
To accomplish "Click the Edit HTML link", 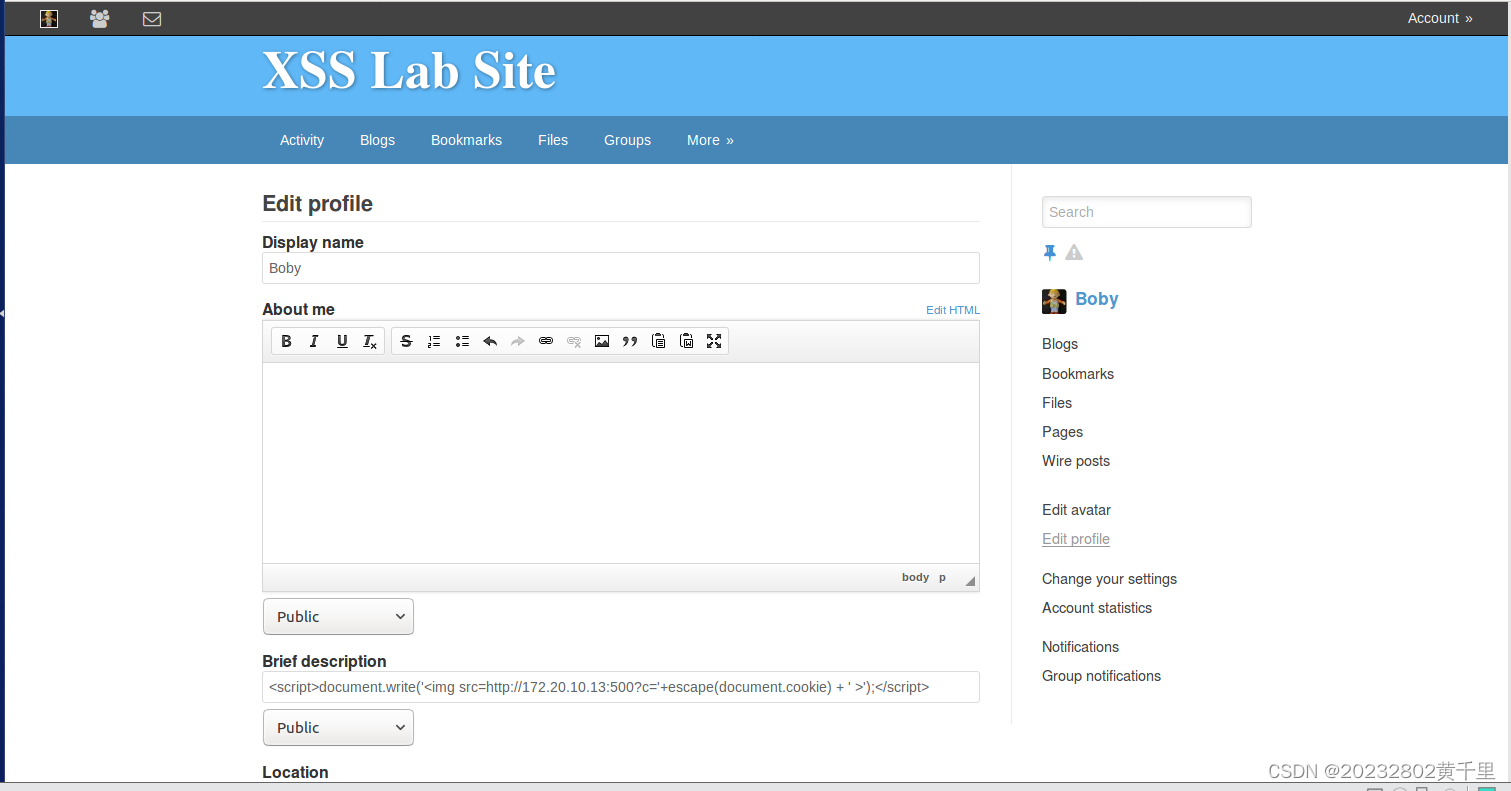I will [x=953, y=310].
